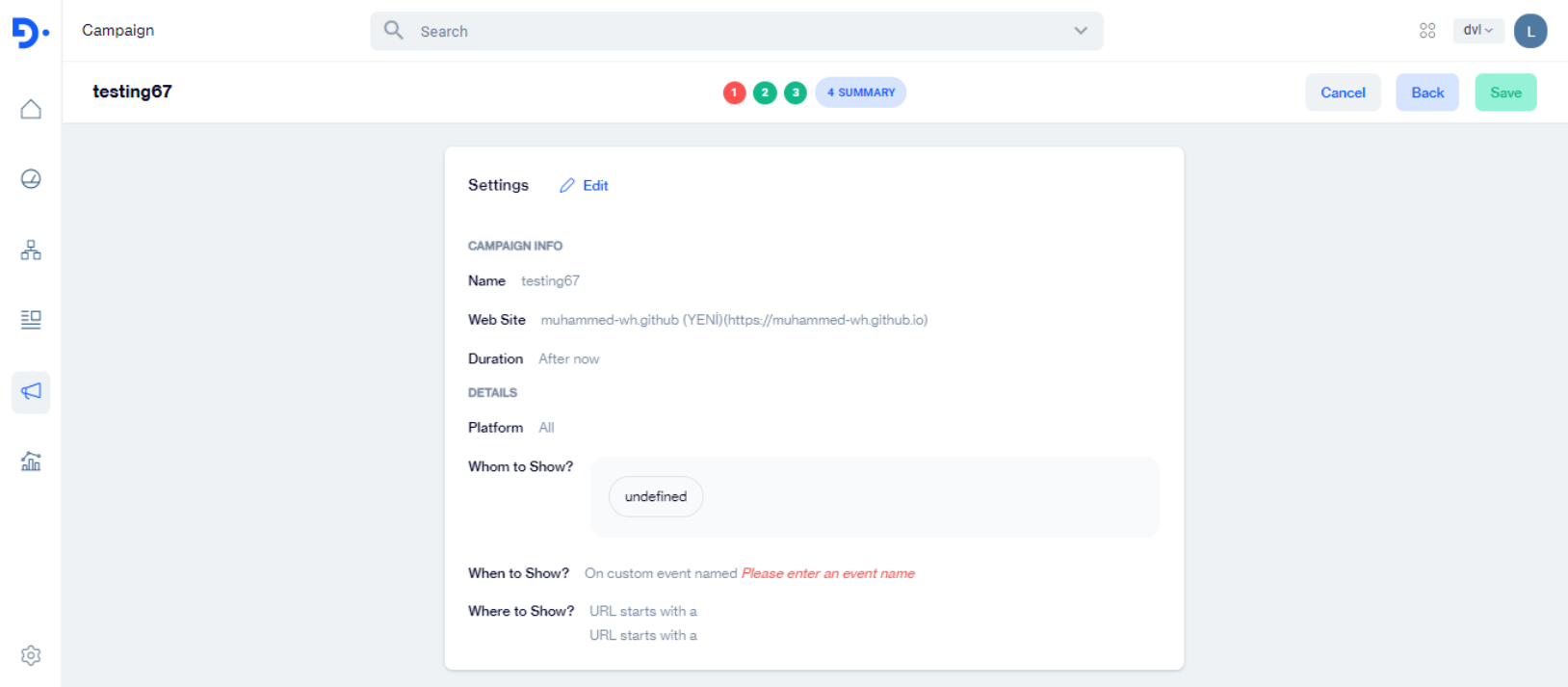
Task: Expand the search bar dropdown chevron
Action: [1081, 31]
